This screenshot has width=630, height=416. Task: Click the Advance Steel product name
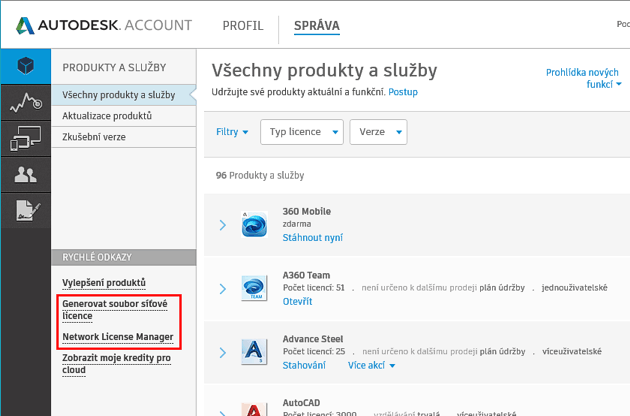(313, 339)
